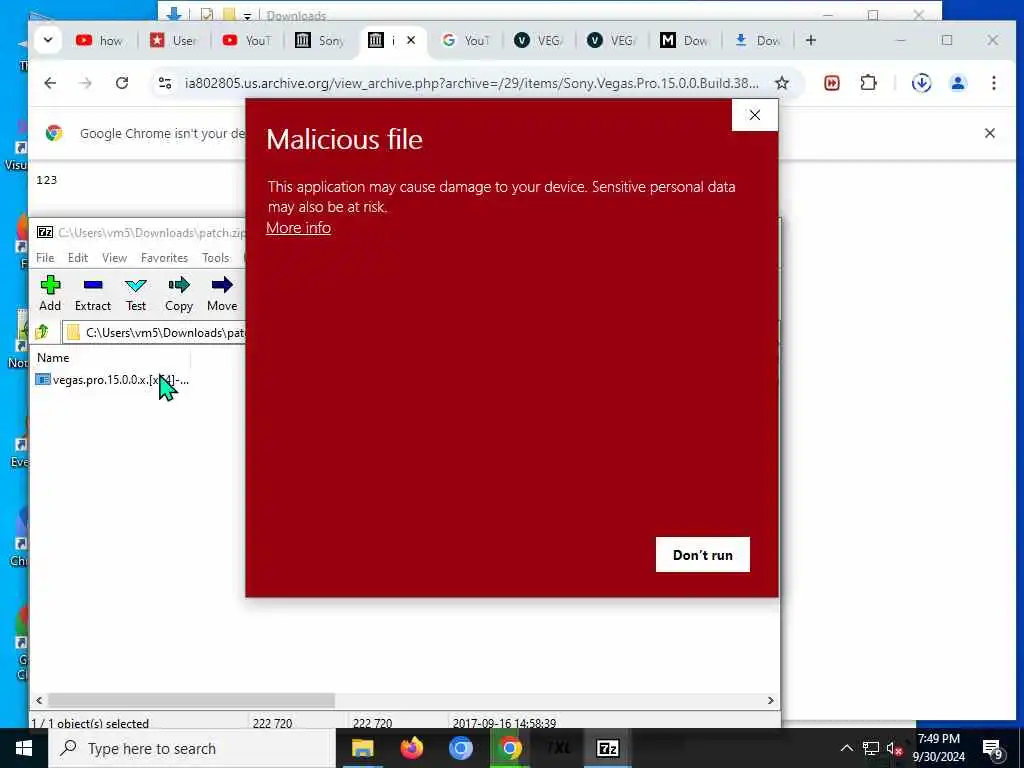
Task: Open the taskbar clock and date
Action: pyautogui.click(x=938, y=748)
